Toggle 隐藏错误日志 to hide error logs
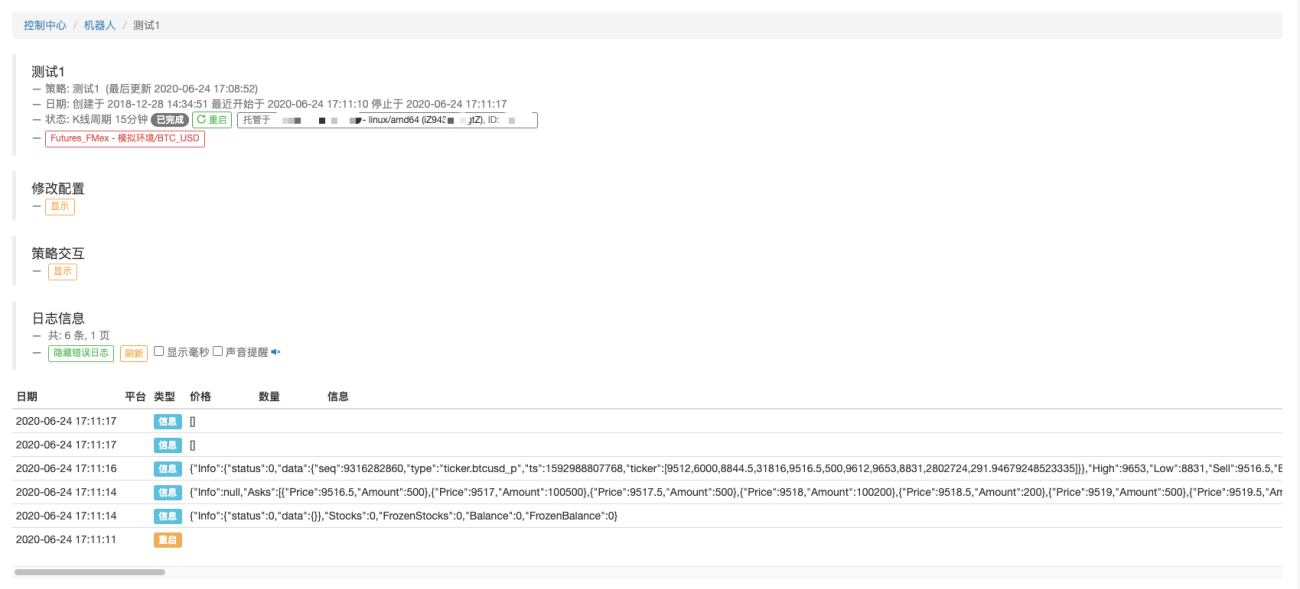 [x=81, y=353]
